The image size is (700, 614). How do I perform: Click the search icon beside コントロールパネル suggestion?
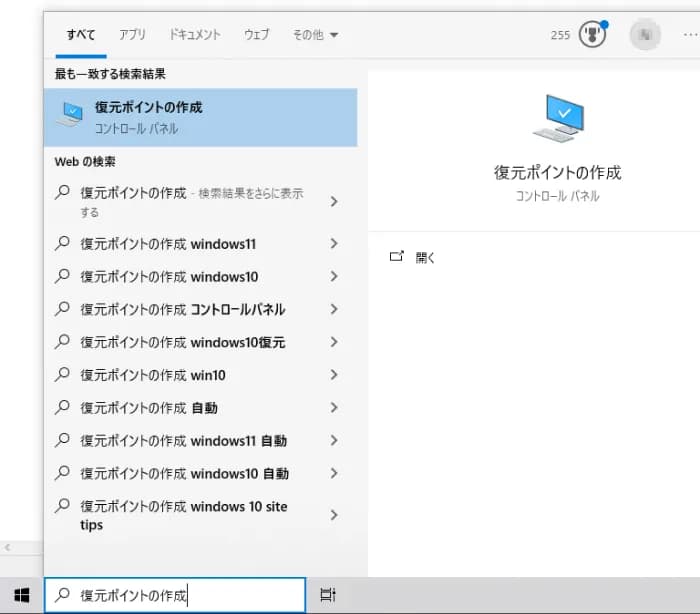click(x=62, y=309)
